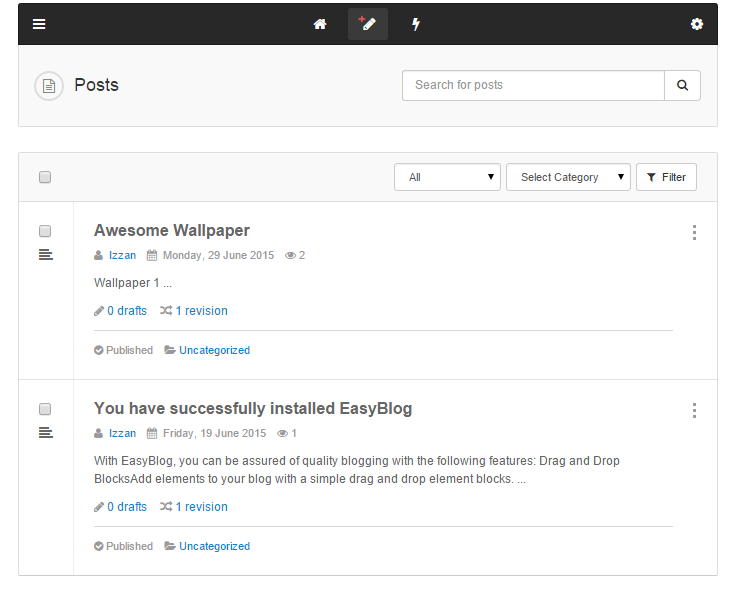Image resolution: width=735 pixels, height=597 pixels.
Task: Click the Filter button
Action: [x=666, y=177]
